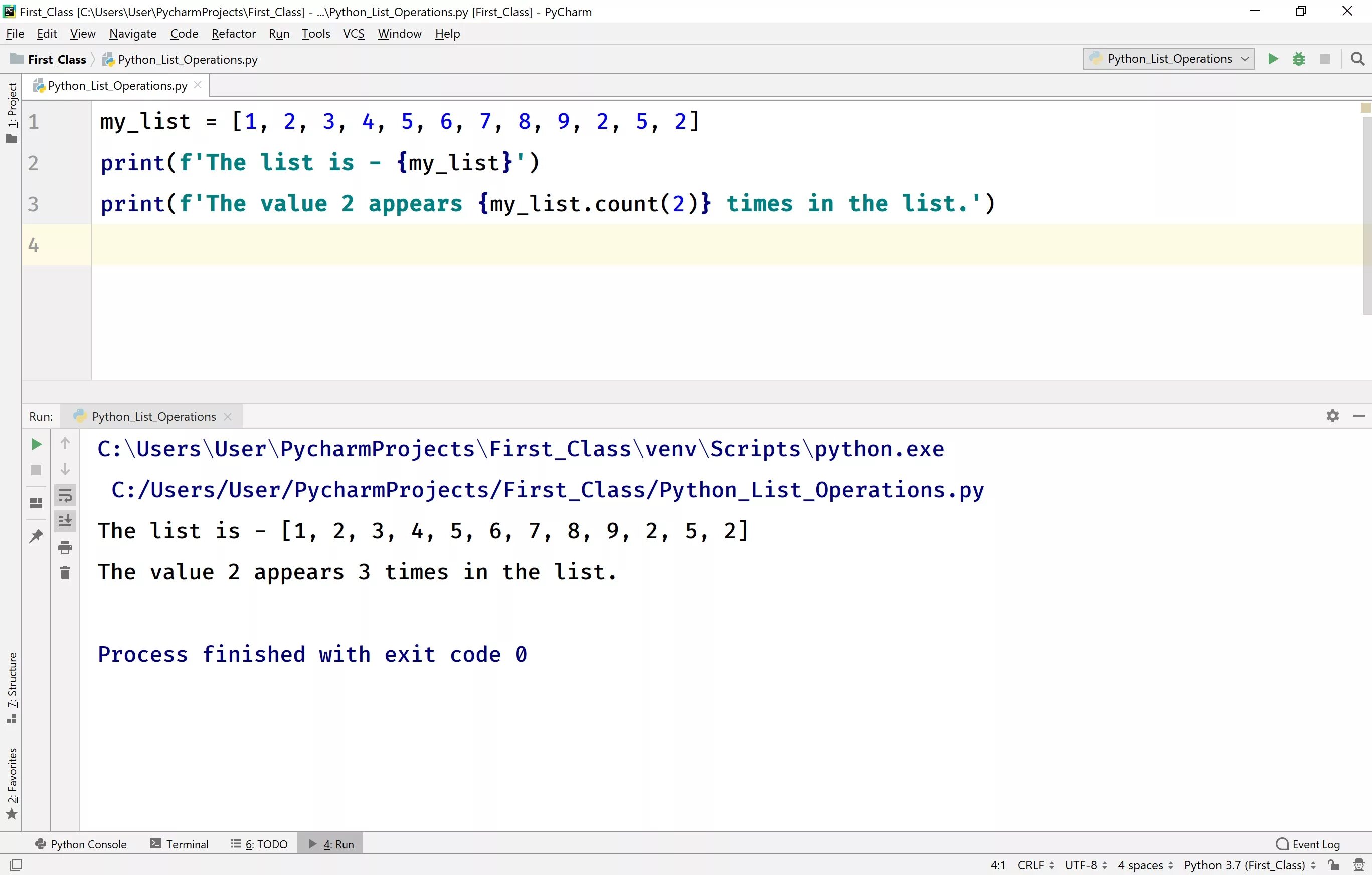
Task: Rerun the script in the Run panel
Action: click(36, 444)
